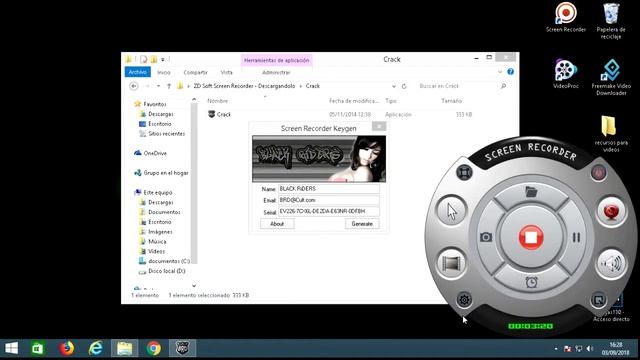Launch Firefox from the taskbar
The image size is (640, 360).
[67, 349]
